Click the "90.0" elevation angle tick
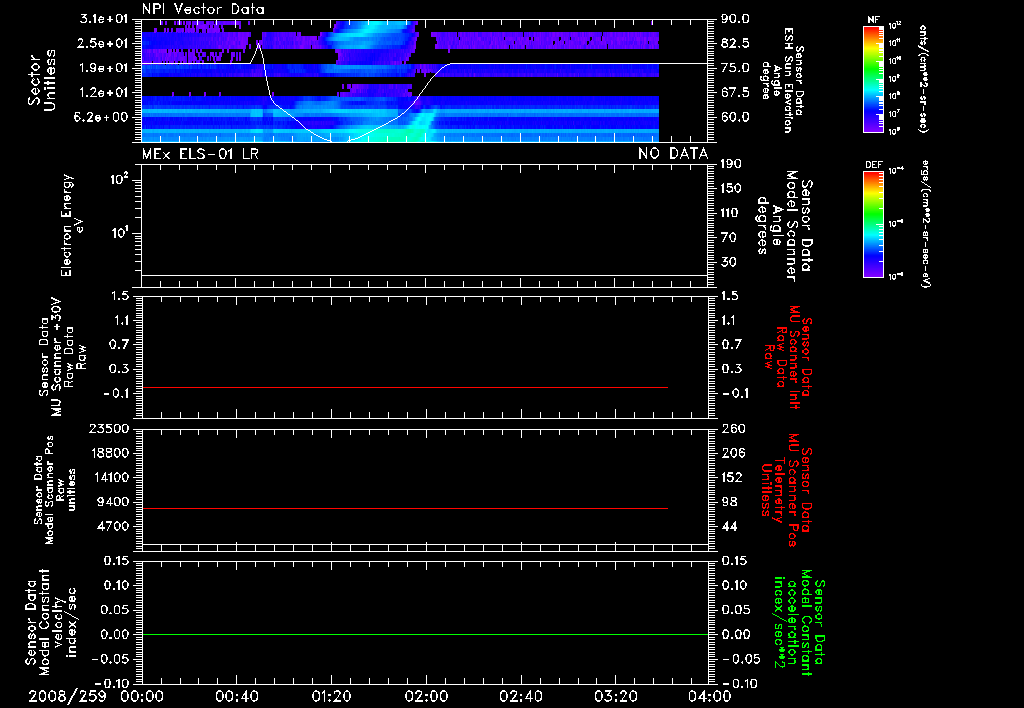Screen dimensions: 1024x708 click(x=735, y=19)
